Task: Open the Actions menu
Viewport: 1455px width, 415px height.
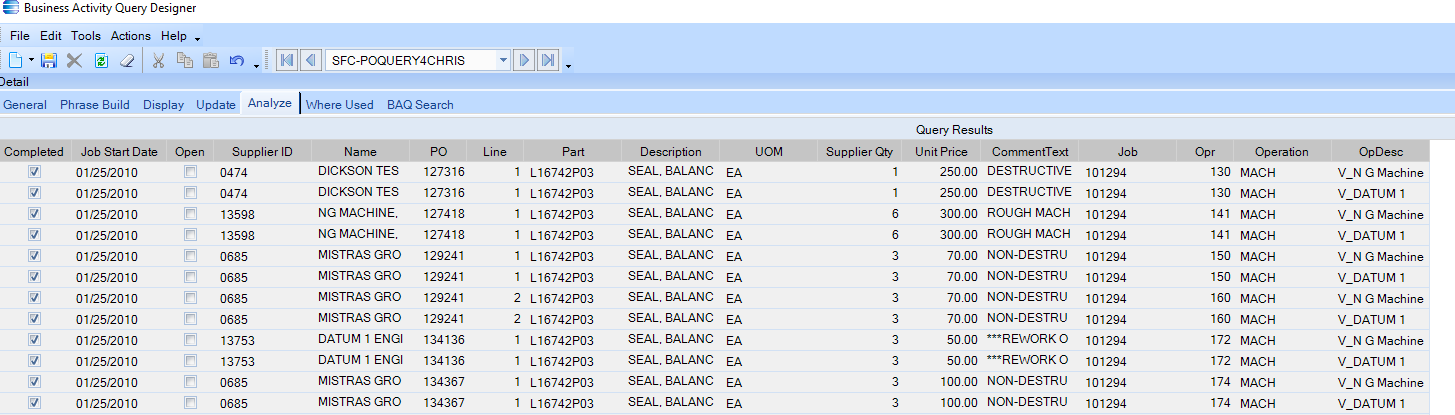Action: pos(131,36)
